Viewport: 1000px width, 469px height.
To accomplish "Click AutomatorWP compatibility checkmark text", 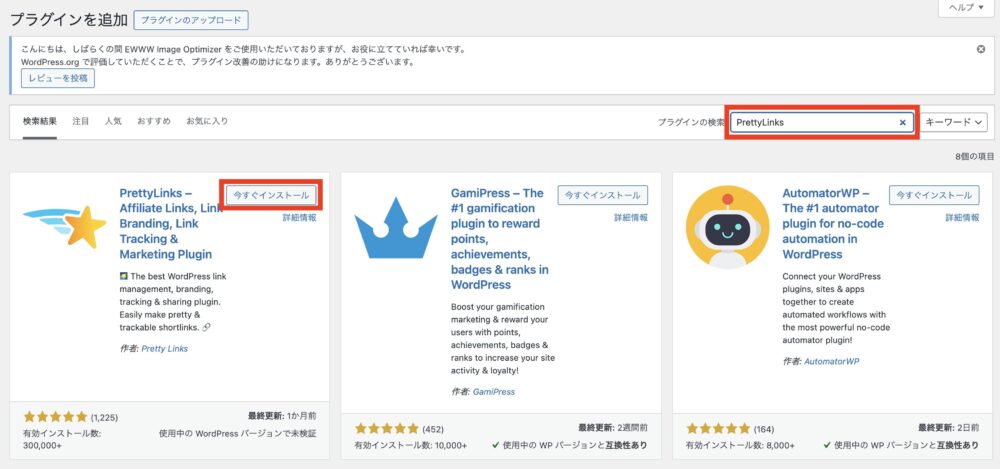I will (901, 445).
